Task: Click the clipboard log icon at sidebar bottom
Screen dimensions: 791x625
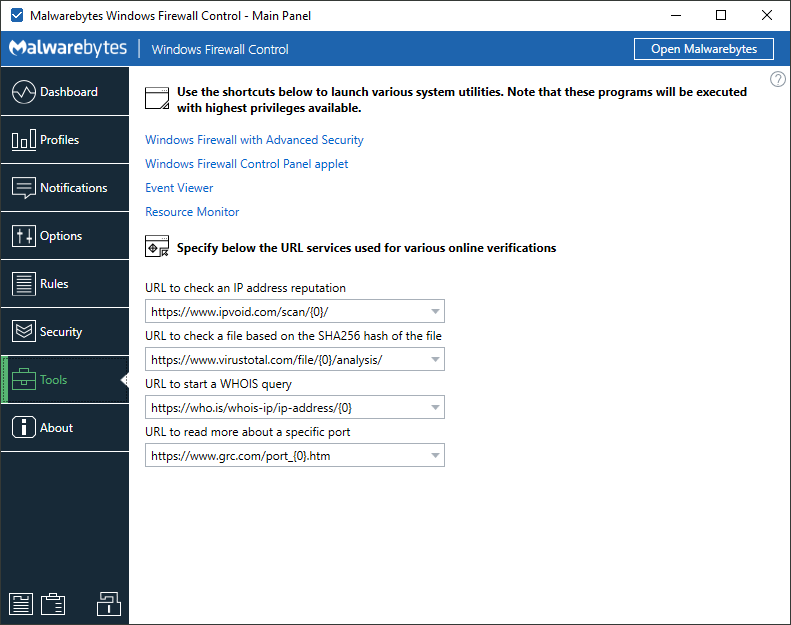Action: (x=53, y=604)
